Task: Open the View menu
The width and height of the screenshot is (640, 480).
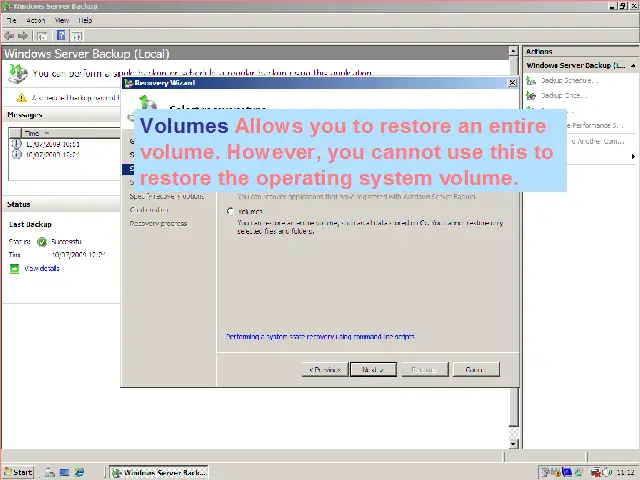Action: click(61, 20)
